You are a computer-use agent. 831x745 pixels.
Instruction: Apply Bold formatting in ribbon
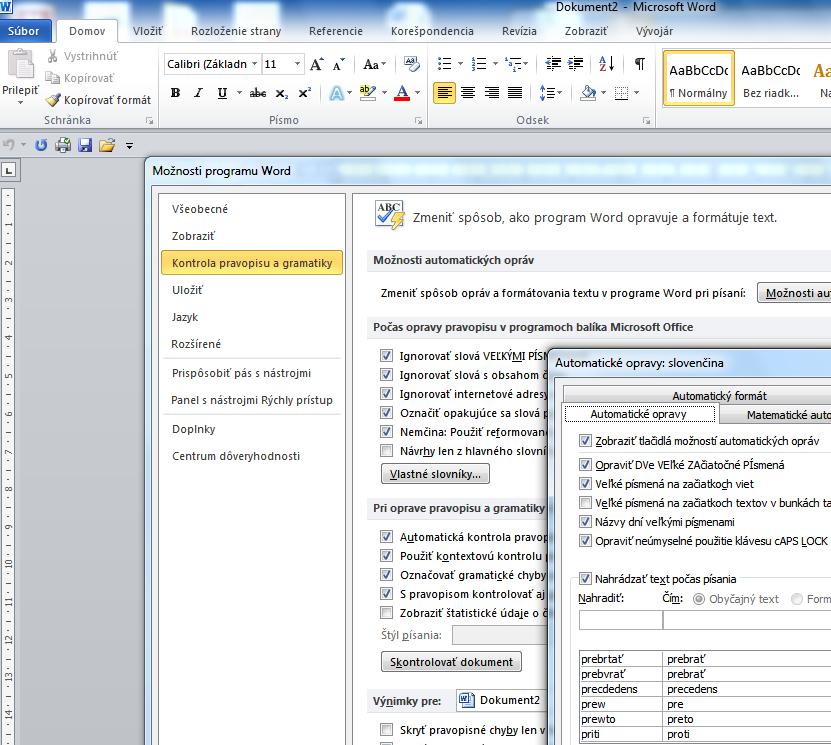(175, 93)
